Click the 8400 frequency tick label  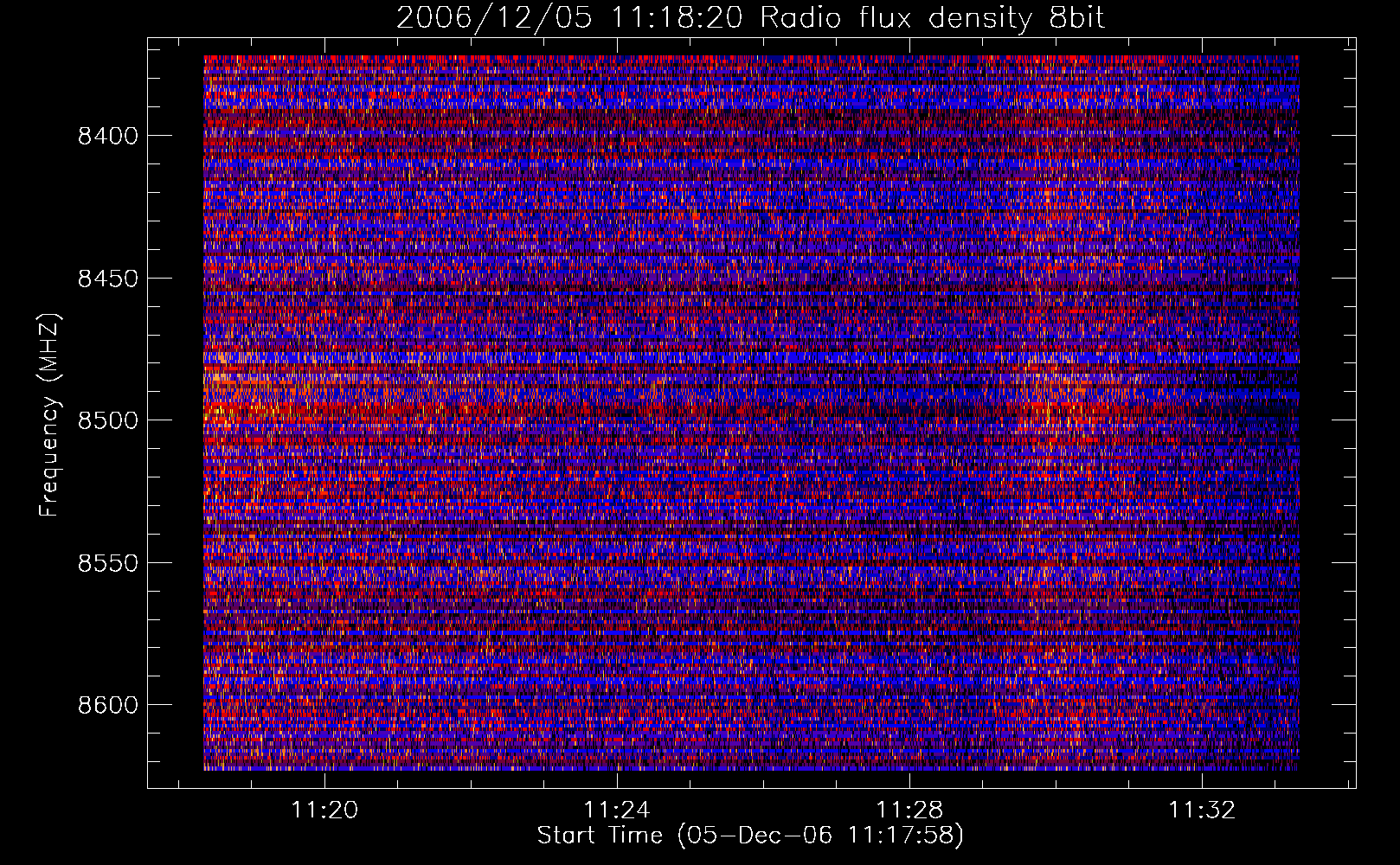point(108,136)
